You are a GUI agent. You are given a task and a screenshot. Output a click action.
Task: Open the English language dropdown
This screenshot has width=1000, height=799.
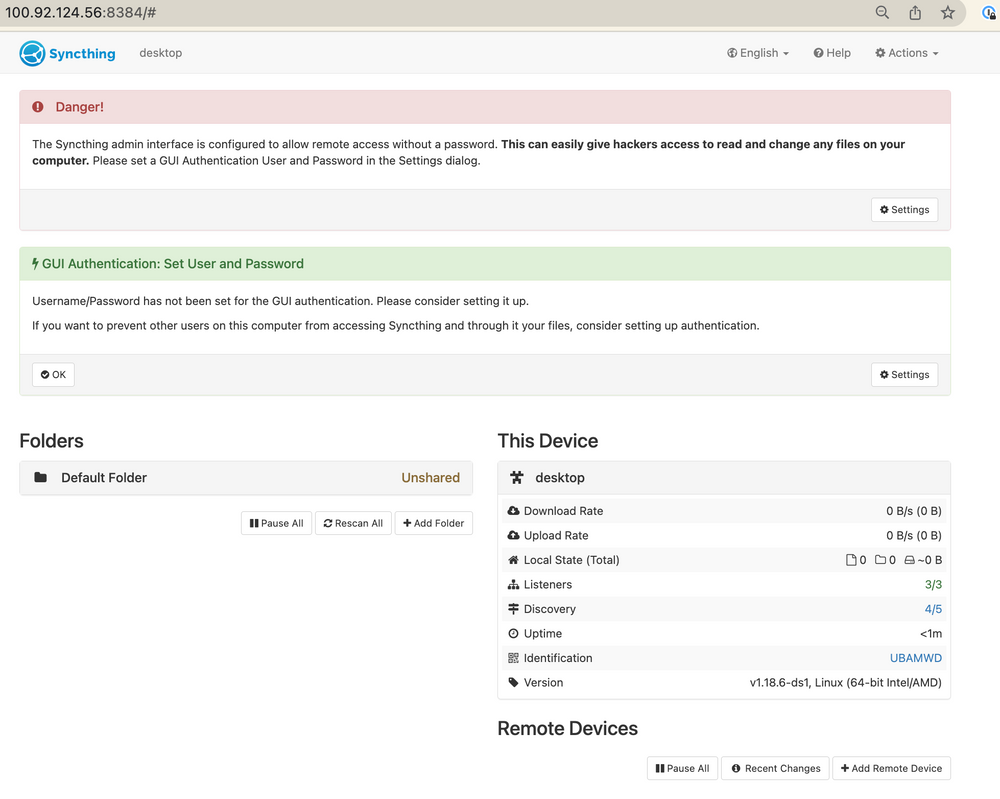pyautogui.click(x=758, y=53)
